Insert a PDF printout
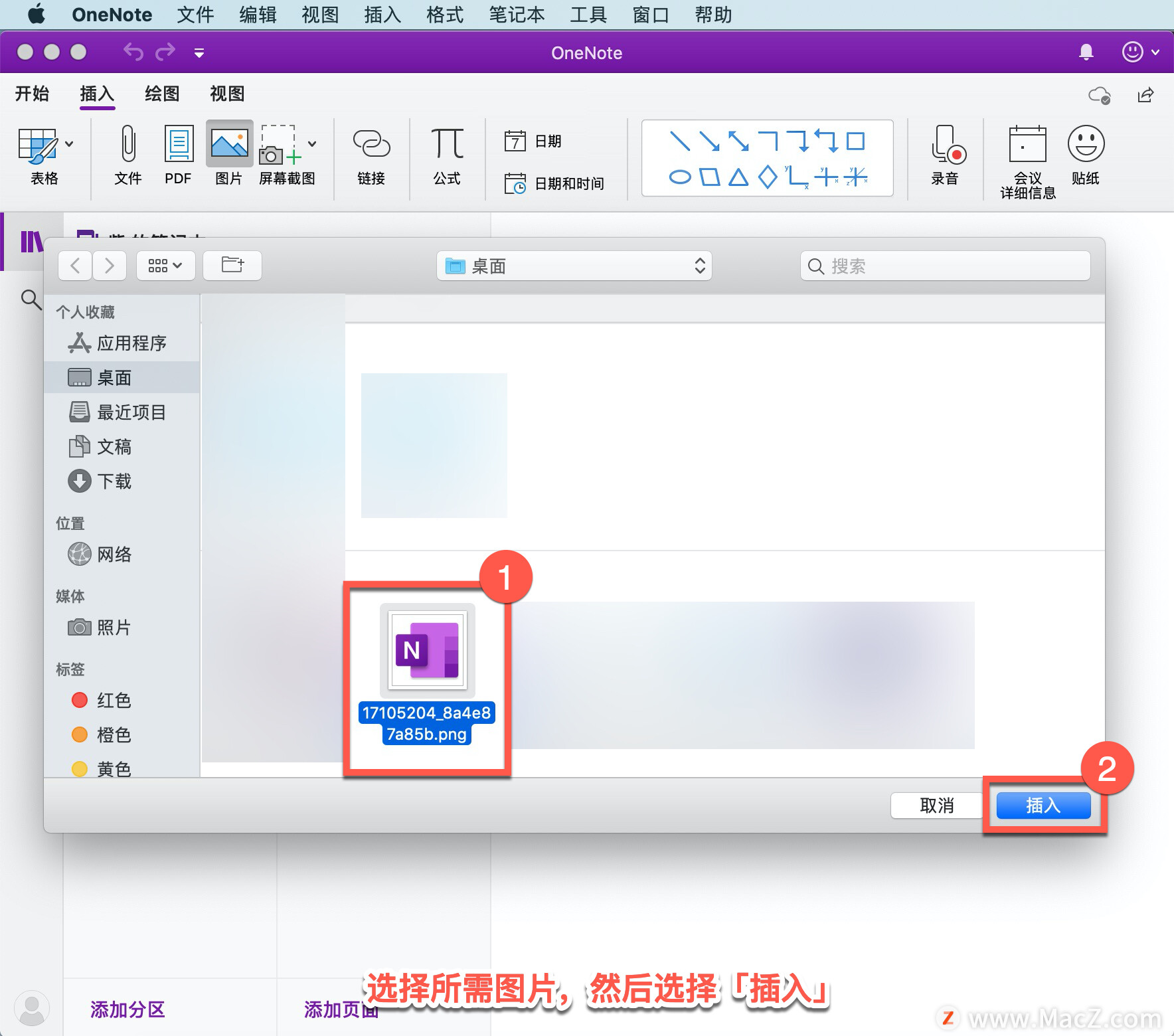The height and width of the screenshot is (1036, 1174). pyautogui.click(x=179, y=157)
